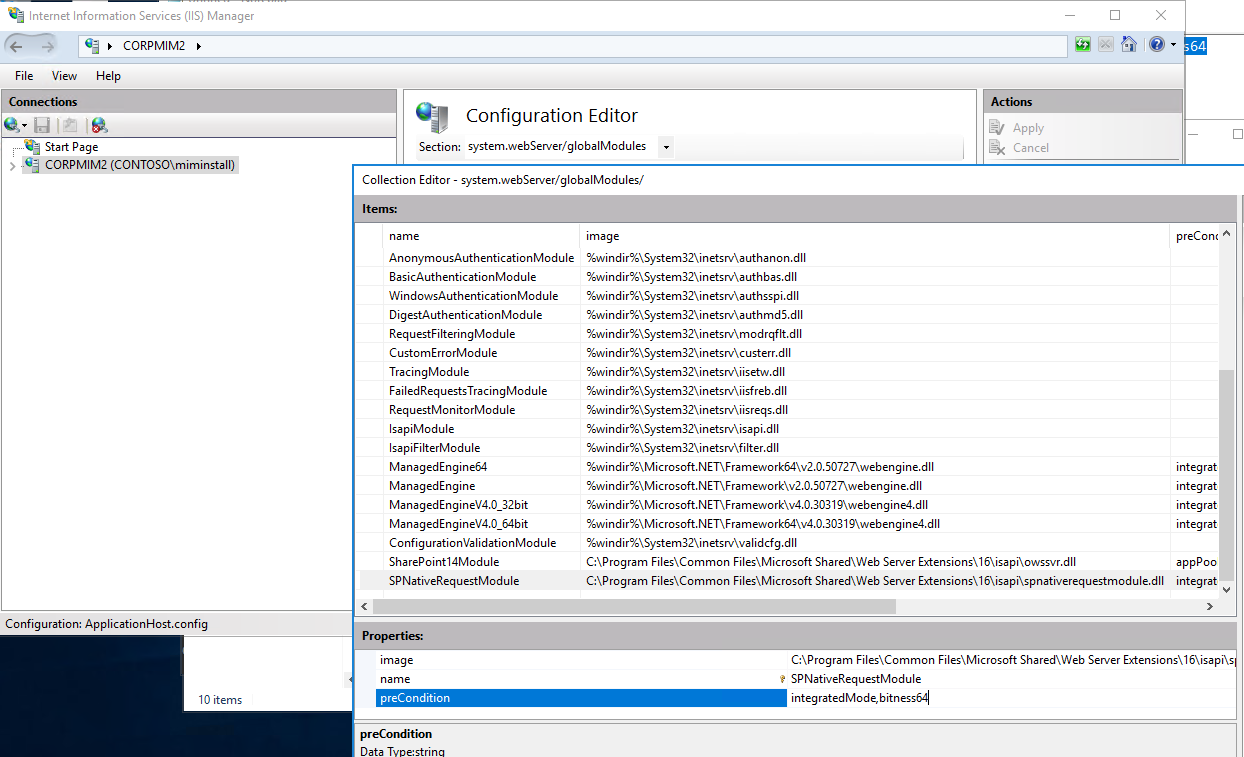Click the Apply icon in Actions pane
1244x757 pixels.
(x=996, y=128)
